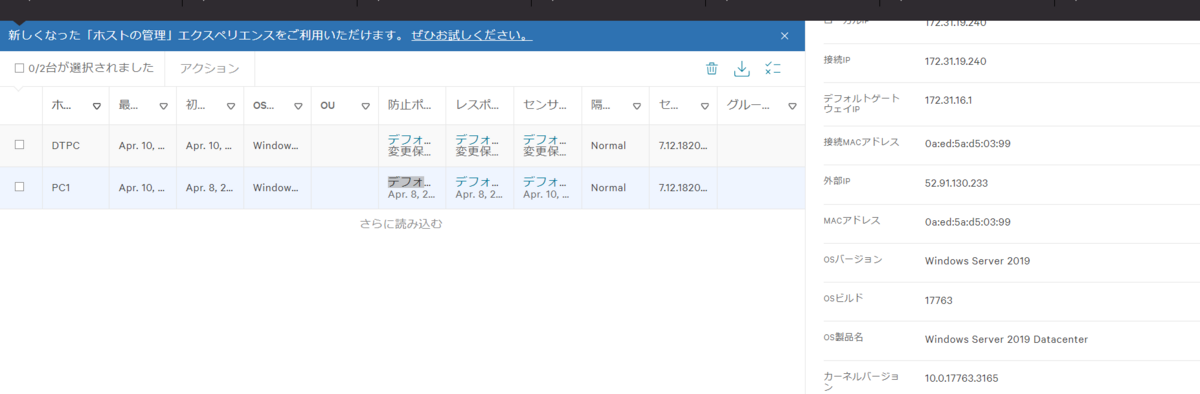Click the download export icon
Viewport: 1200px width, 394px height.
click(742, 68)
